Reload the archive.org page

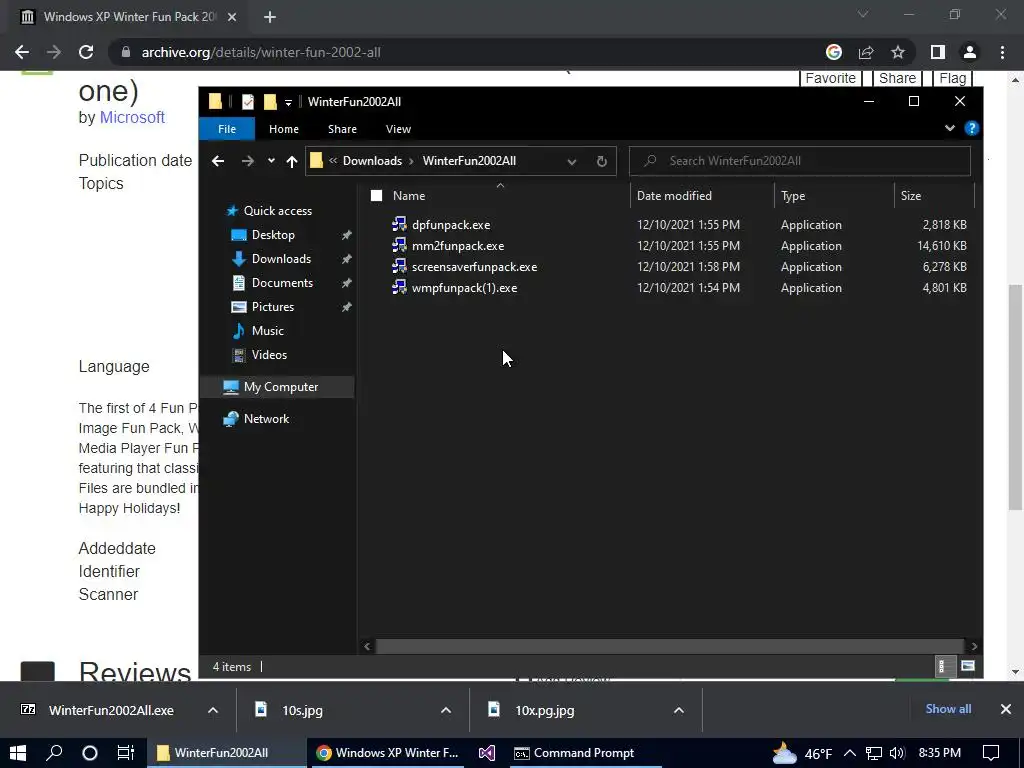pyautogui.click(x=86, y=52)
